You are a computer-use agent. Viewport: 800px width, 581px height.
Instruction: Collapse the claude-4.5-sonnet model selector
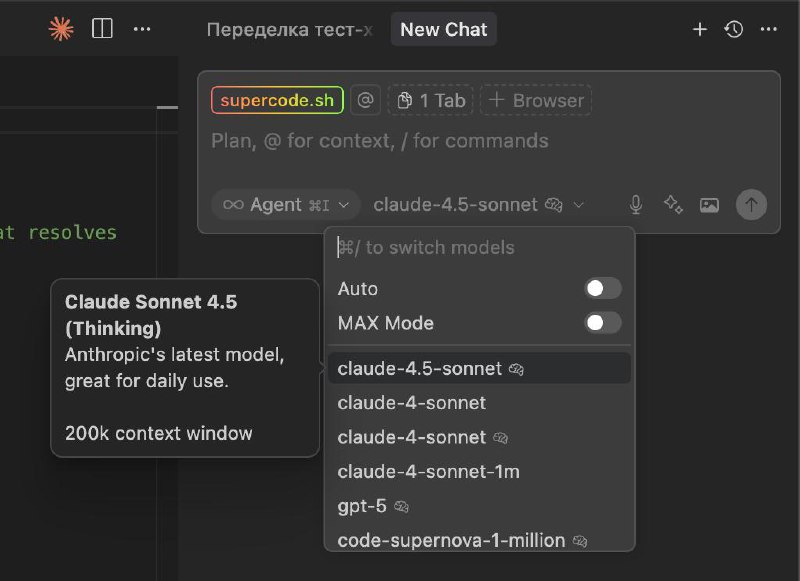coord(478,205)
